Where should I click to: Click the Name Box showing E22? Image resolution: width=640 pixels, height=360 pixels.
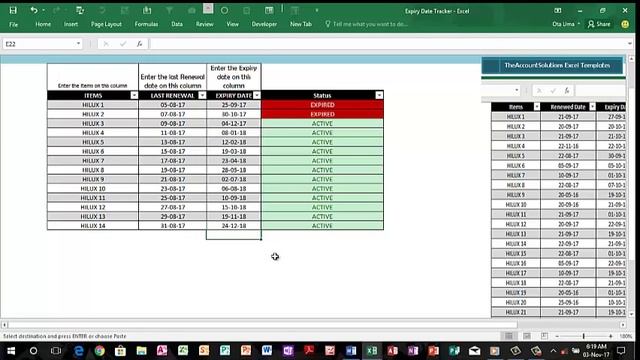[x=39, y=44]
